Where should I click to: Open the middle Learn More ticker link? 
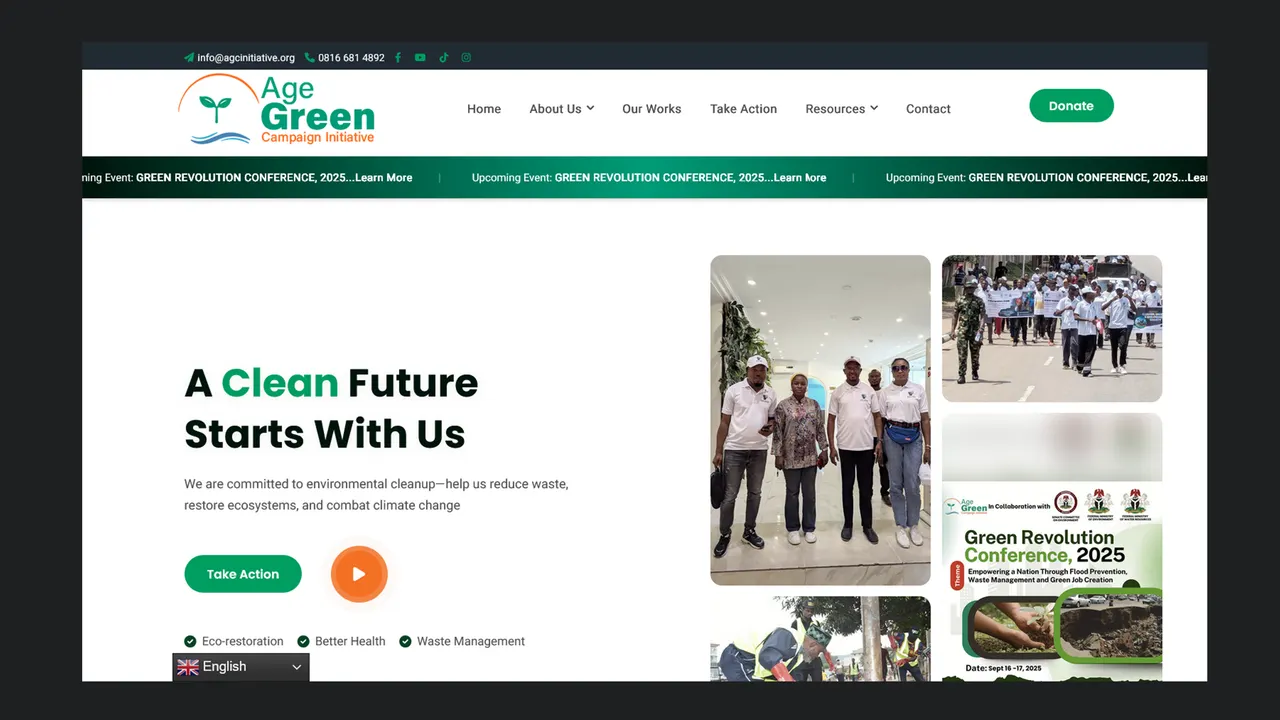800,178
